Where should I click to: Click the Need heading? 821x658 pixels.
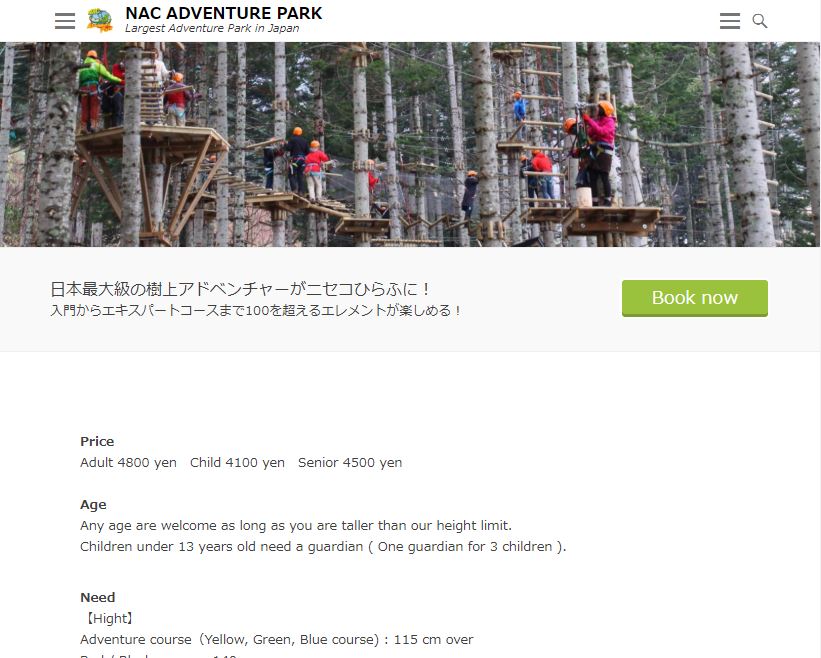[x=97, y=597]
